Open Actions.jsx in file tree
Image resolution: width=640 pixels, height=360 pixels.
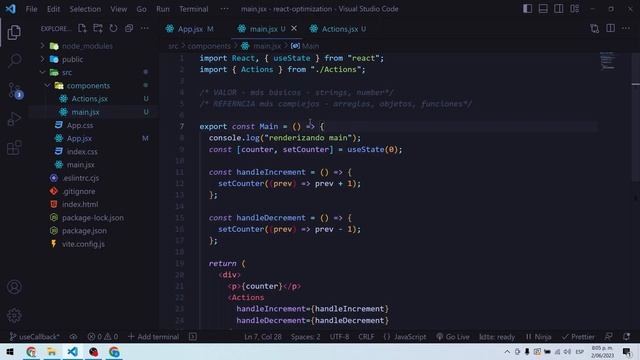click(89, 99)
